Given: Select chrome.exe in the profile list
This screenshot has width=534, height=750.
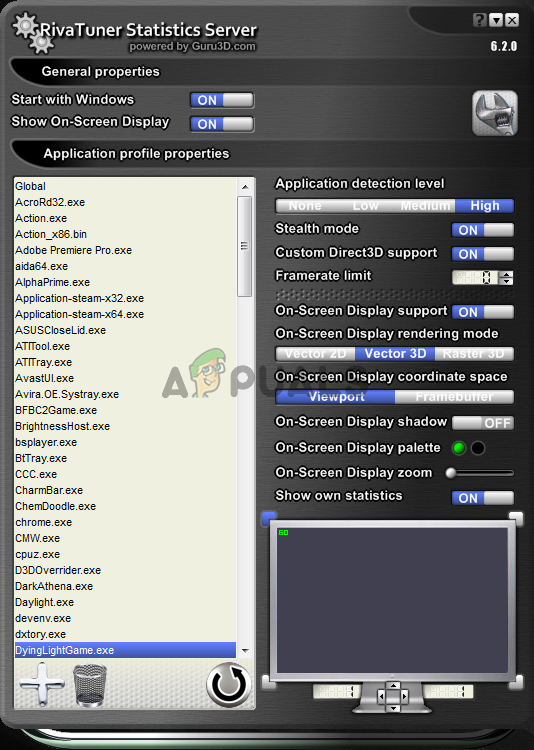Looking at the screenshot, I should pyautogui.click(x=44, y=522).
